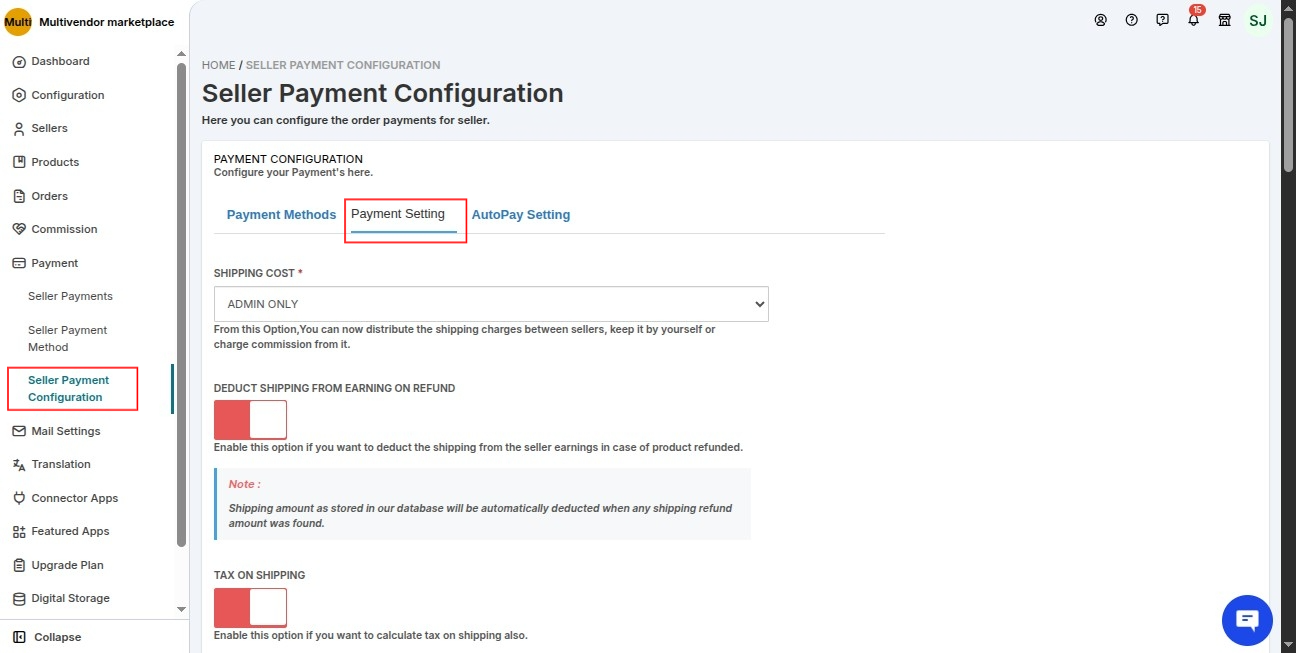Click the sidebar scroll down arrow
Screen dimensions: 1296x653
point(181,608)
